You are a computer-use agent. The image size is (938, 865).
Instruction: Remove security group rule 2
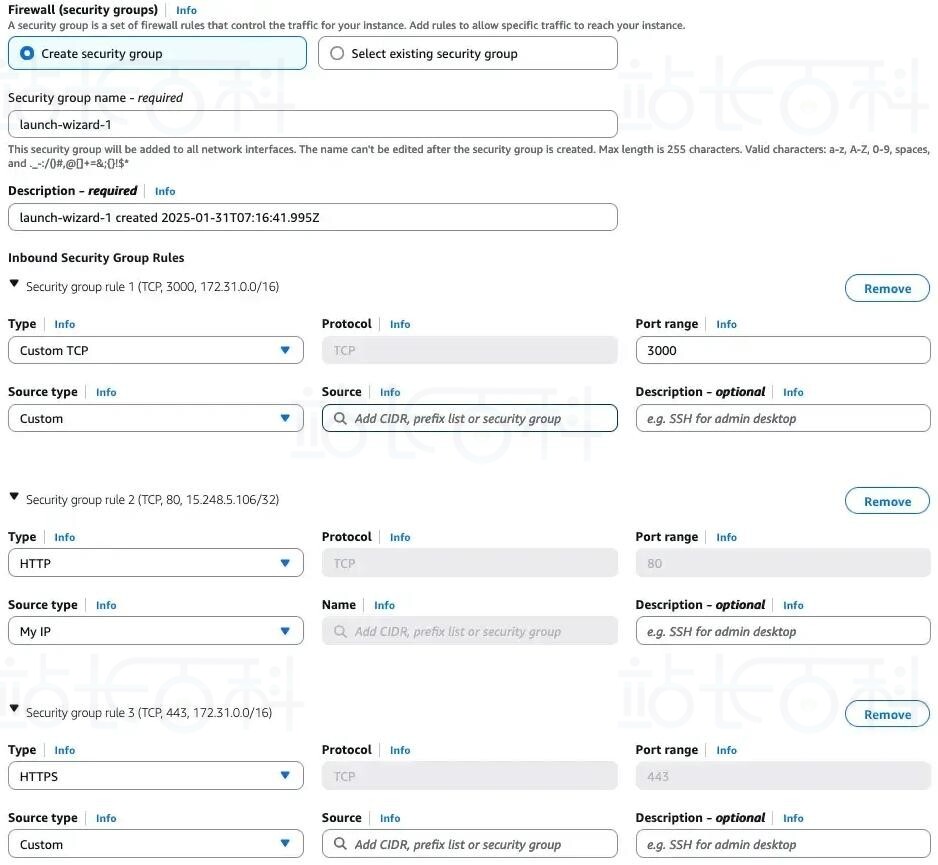coord(887,502)
